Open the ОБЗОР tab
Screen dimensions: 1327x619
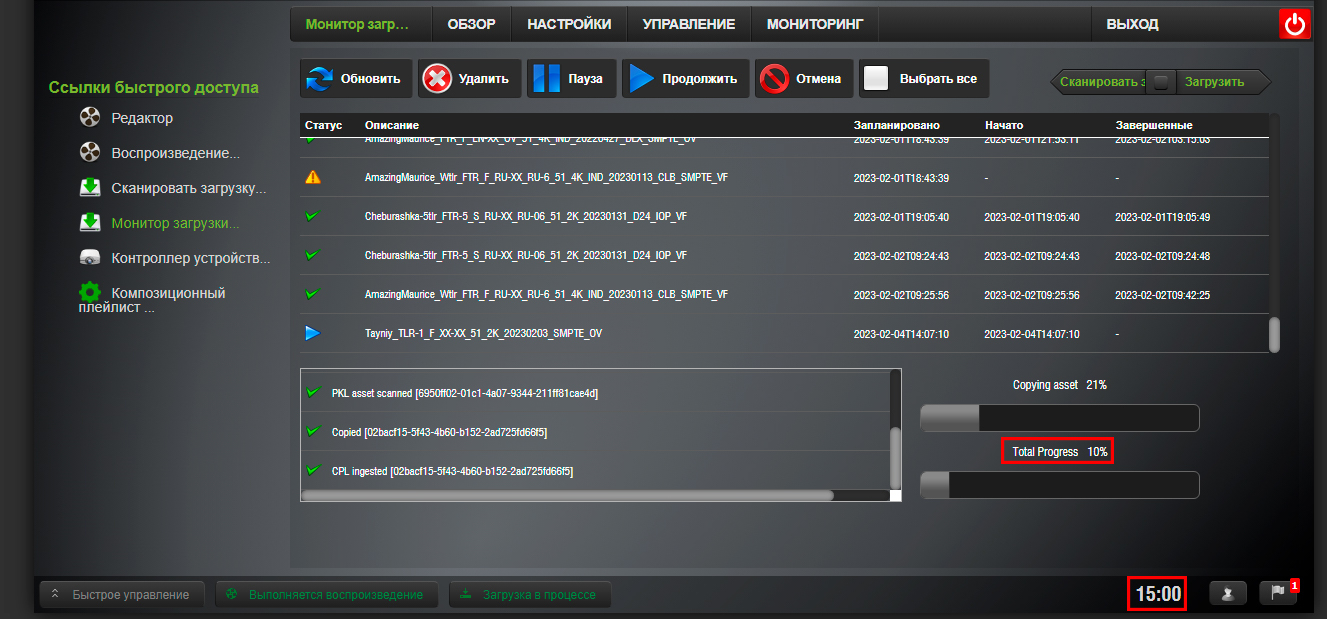[x=471, y=24]
